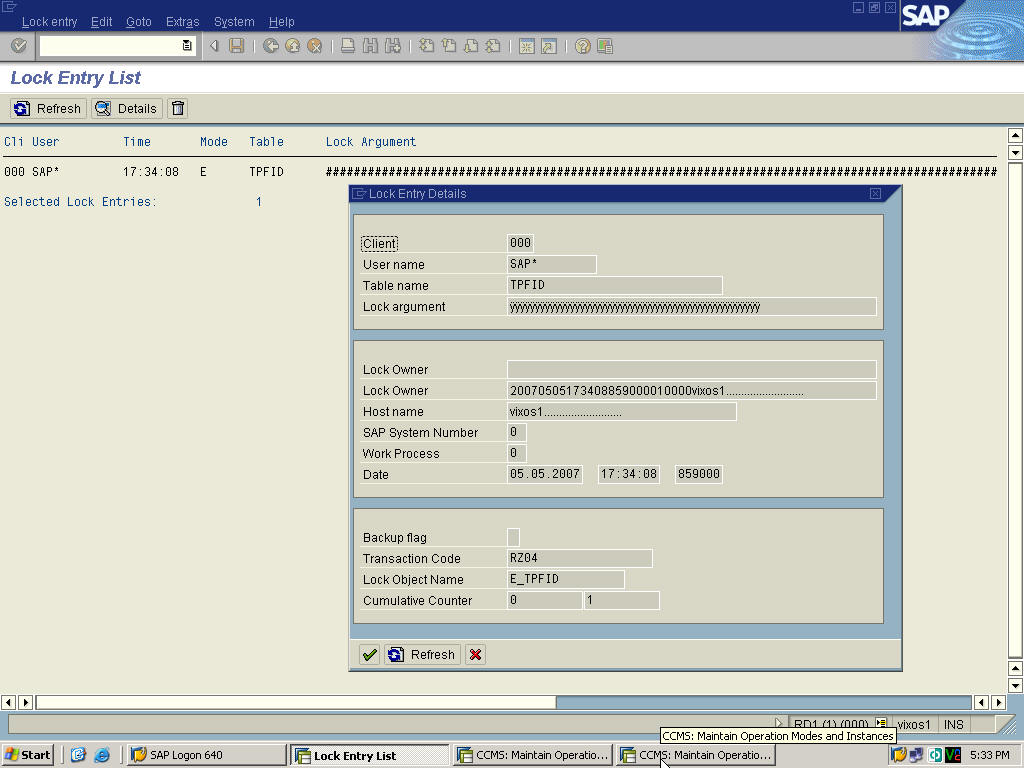Switch to the CCMS: Maintain Operation taskbar entry
Screen dimensions: 1024x768
(x=531, y=754)
